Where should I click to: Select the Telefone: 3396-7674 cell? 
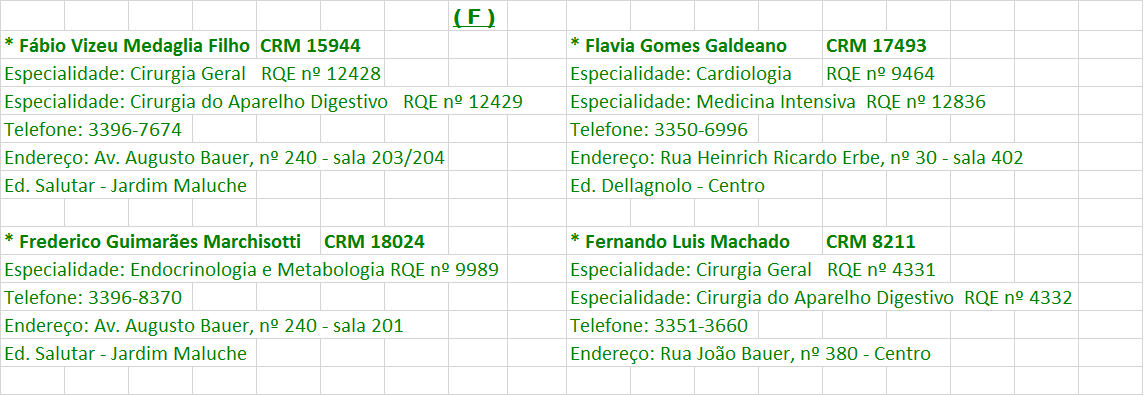coord(93,130)
